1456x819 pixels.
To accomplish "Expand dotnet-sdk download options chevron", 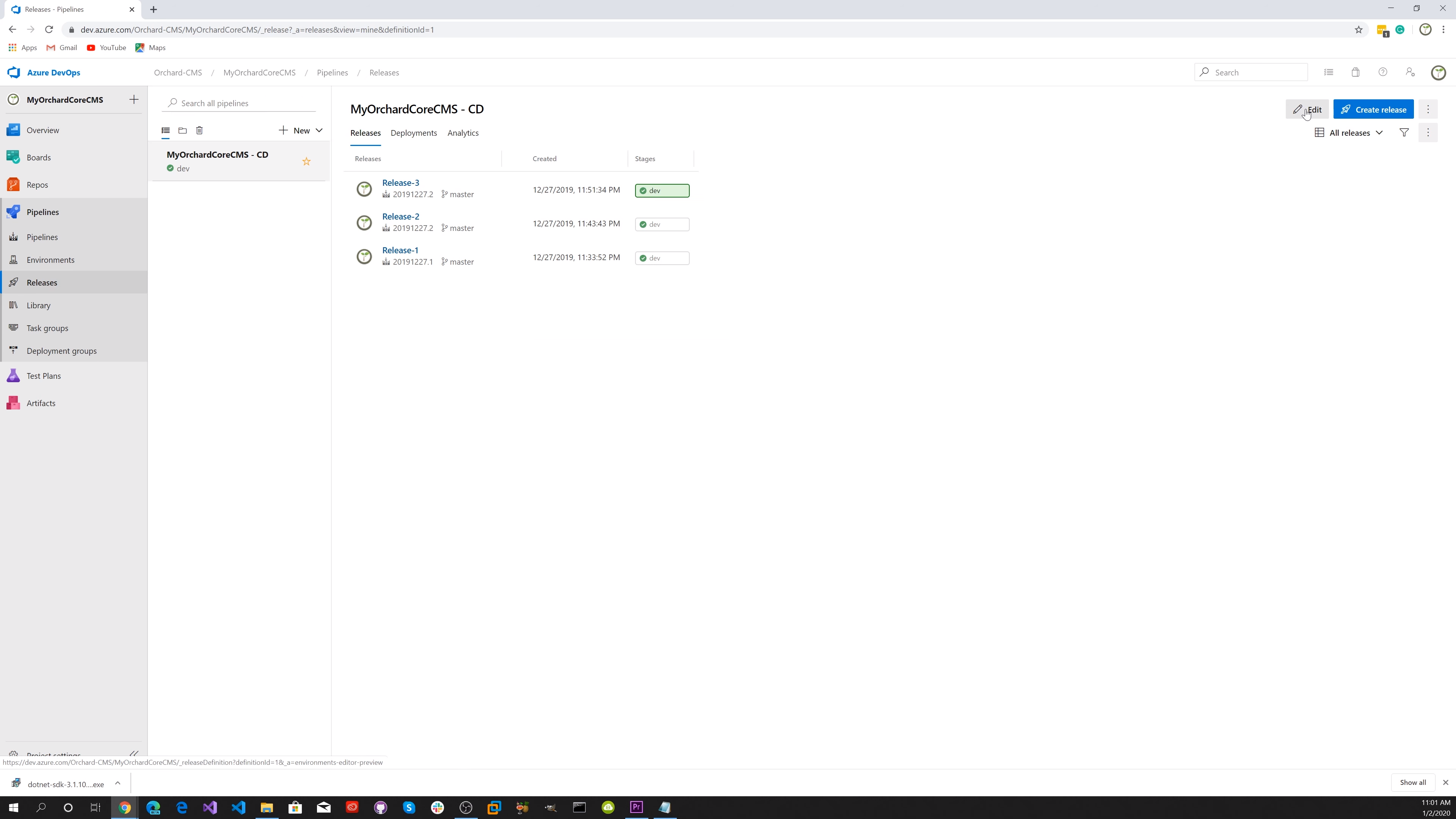I will (x=118, y=783).
